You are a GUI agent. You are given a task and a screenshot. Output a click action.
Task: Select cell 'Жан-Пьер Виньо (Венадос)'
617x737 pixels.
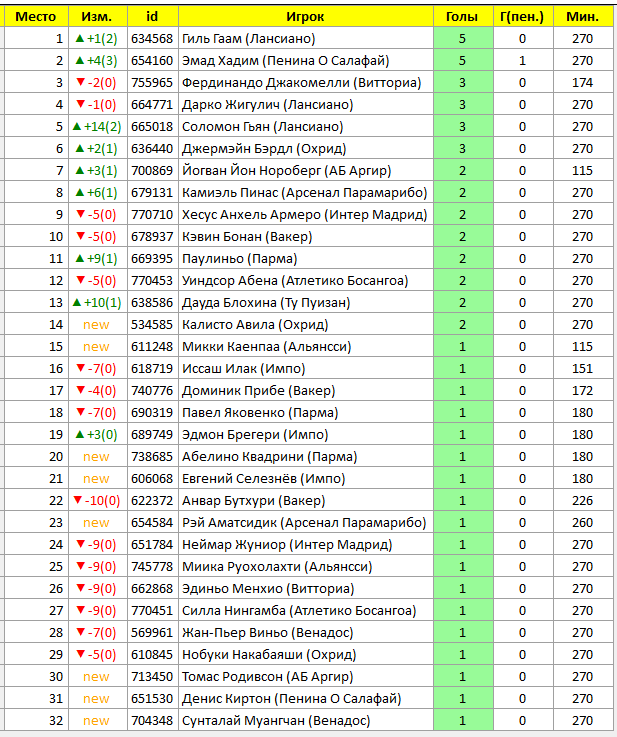(305, 633)
